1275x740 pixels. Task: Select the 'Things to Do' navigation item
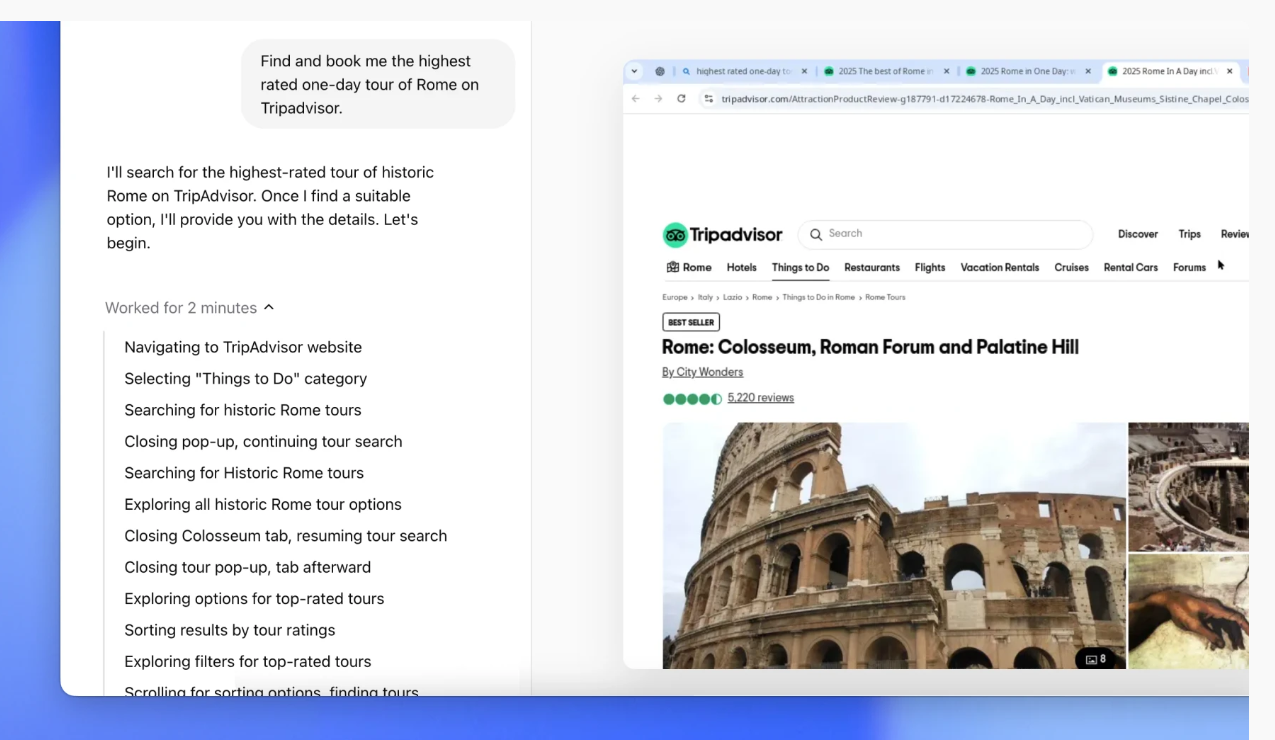click(800, 267)
